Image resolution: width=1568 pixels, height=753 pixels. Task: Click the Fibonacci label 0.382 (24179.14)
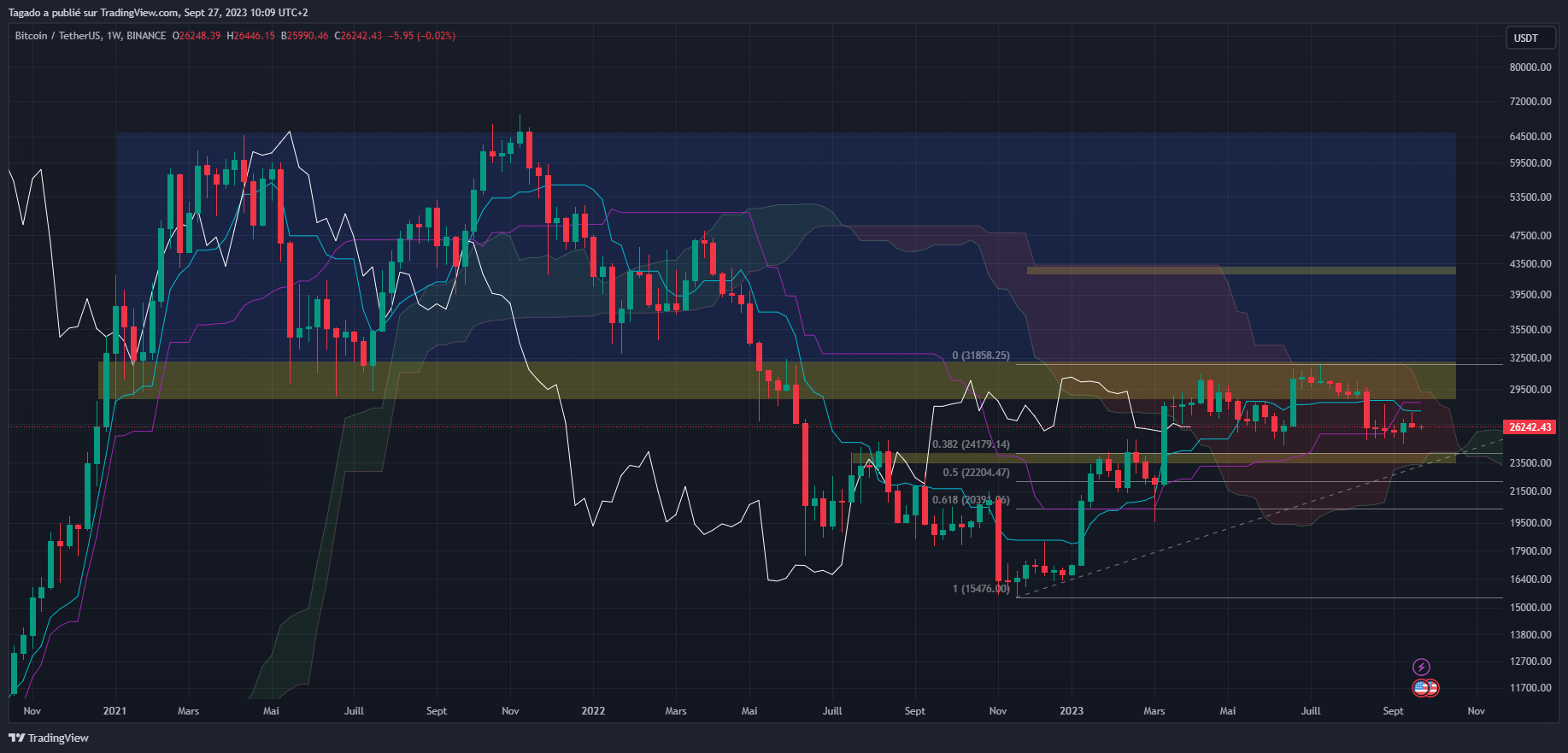[x=971, y=444]
